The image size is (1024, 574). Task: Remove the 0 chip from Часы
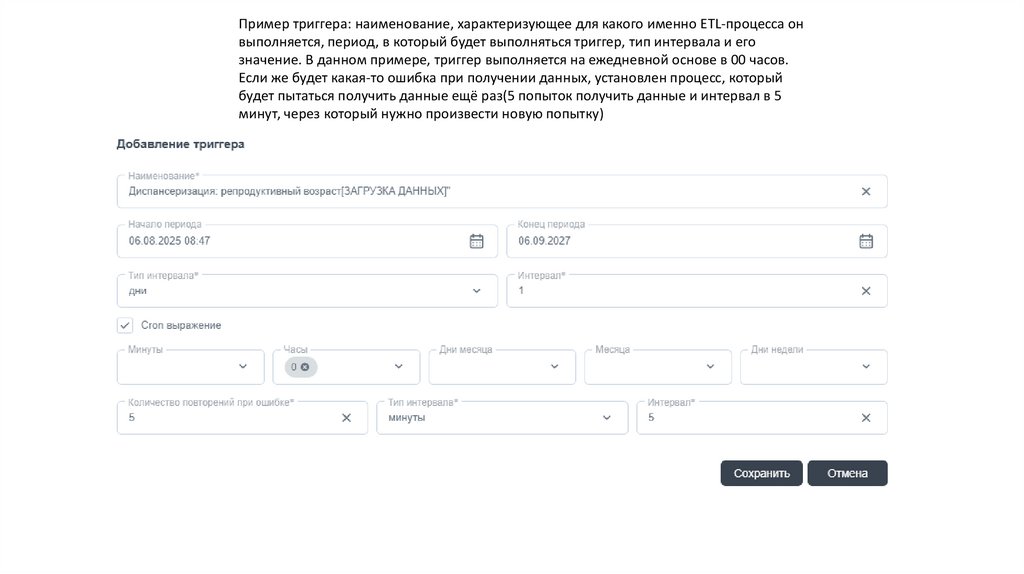(305, 367)
